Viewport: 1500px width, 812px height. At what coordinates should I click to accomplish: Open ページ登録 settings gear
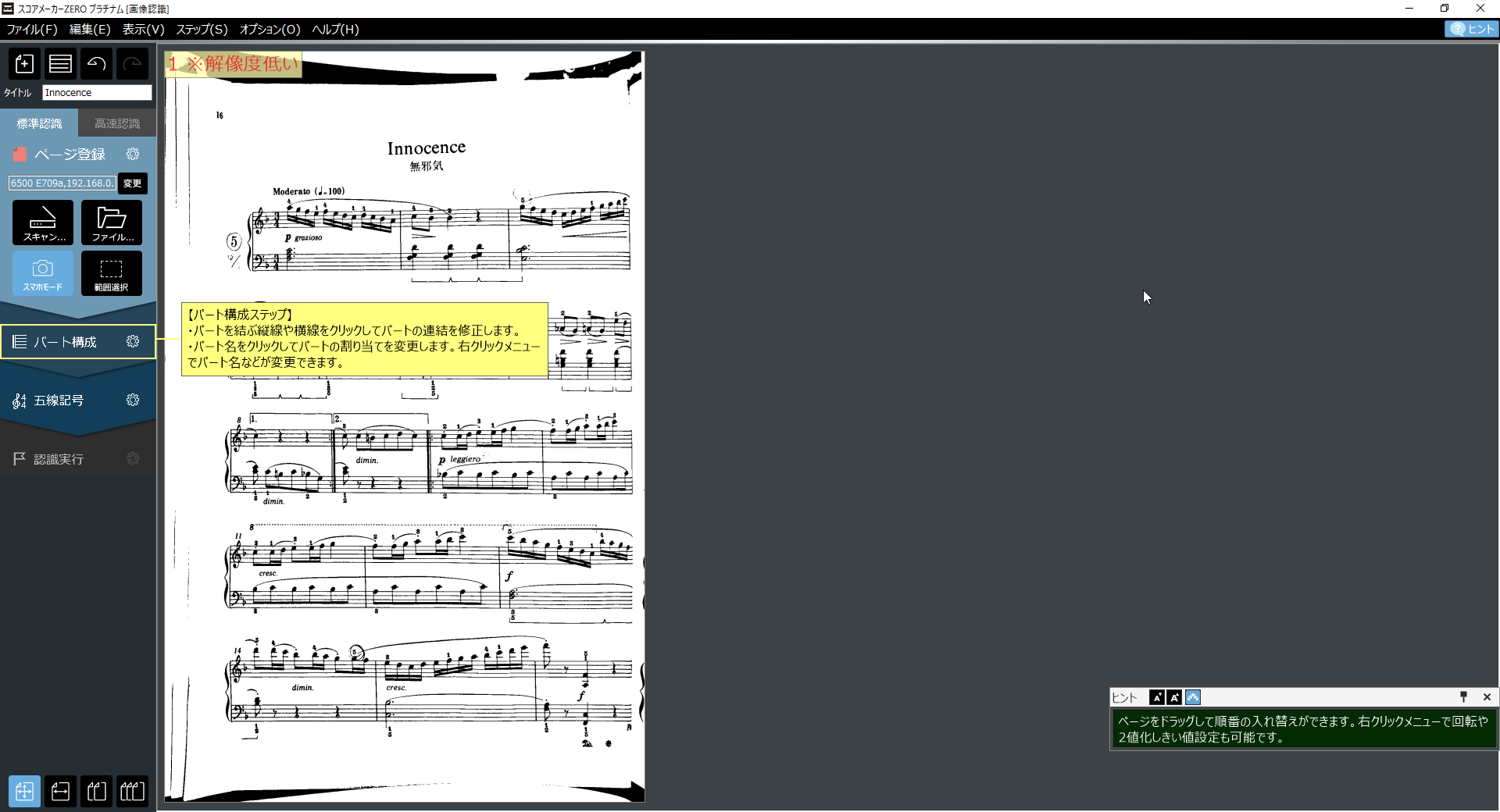133,154
